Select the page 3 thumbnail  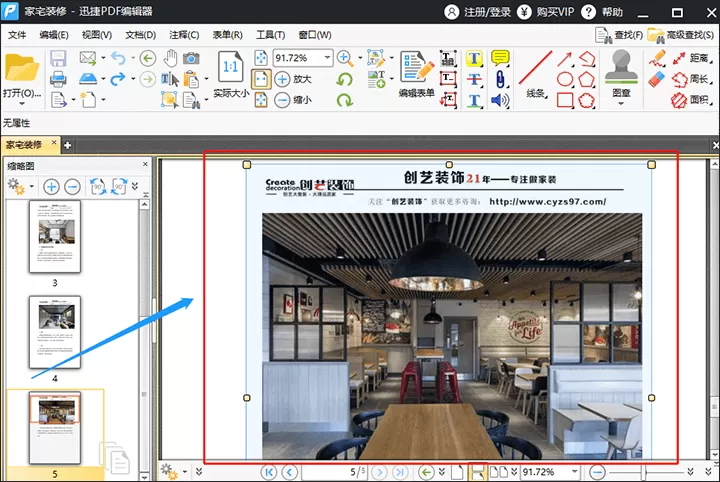[55, 237]
